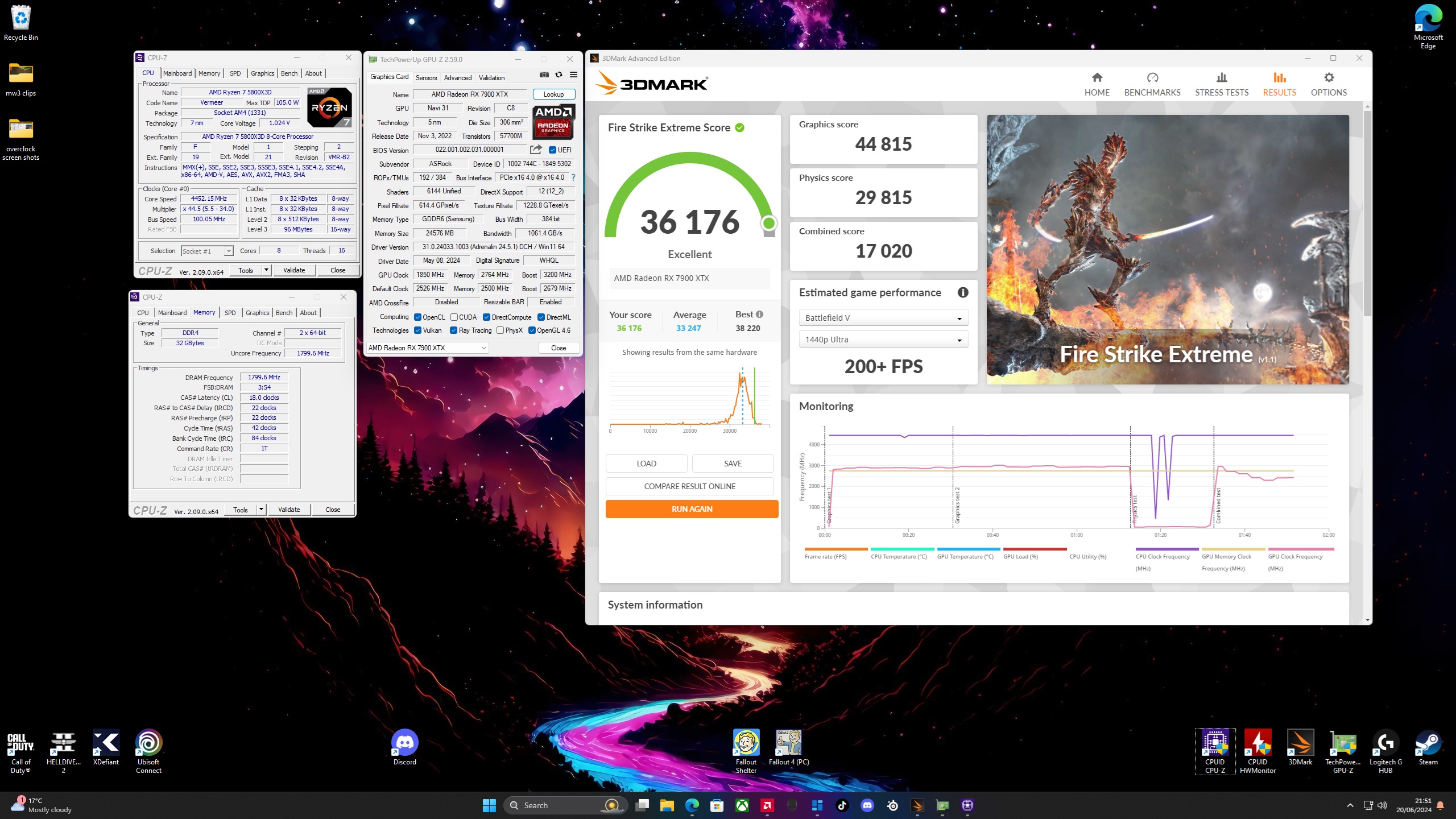Open the Windows Start menu
The image size is (1456, 819).
(489, 805)
